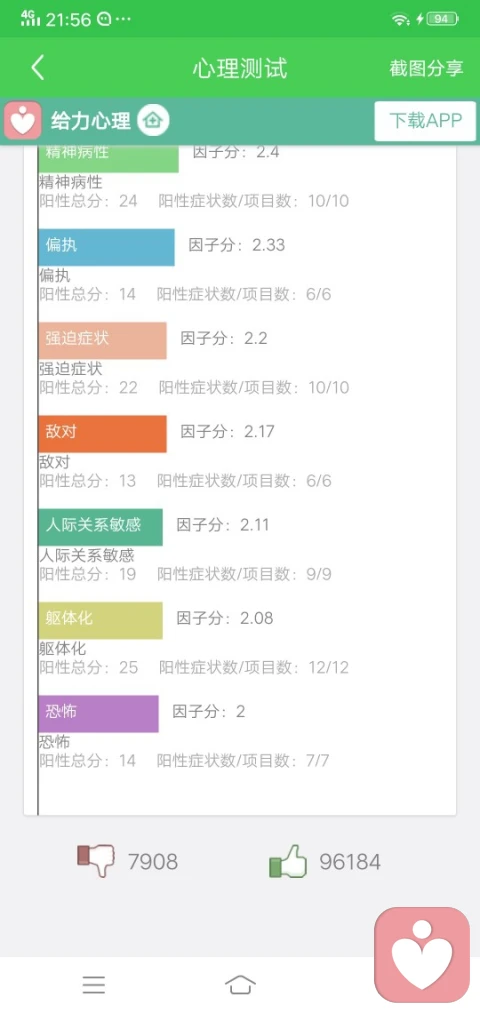Select the orange 敌对 bar
The image size is (480, 1013).
[102, 433]
